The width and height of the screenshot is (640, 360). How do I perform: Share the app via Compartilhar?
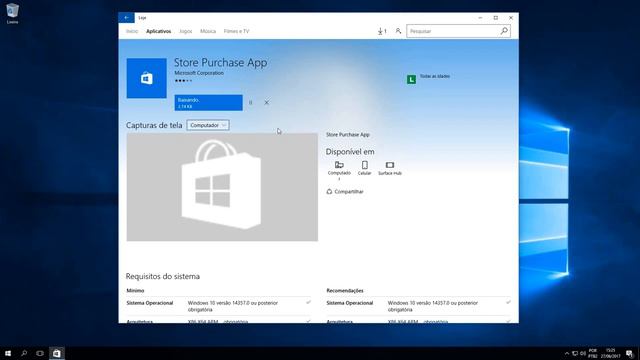[345, 191]
